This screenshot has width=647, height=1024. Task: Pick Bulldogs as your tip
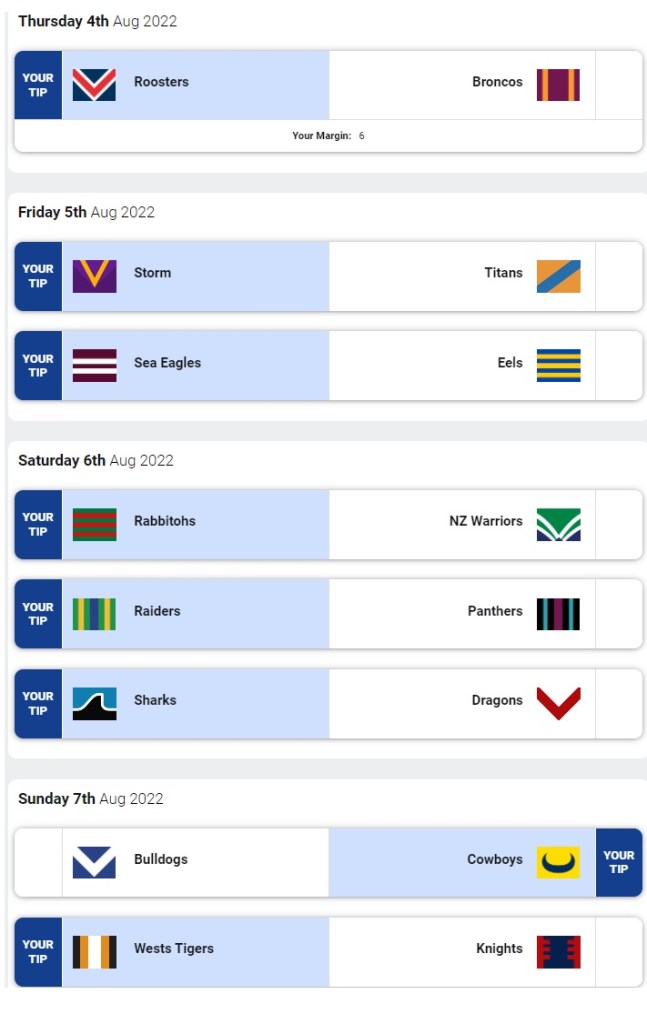pos(161,860)
